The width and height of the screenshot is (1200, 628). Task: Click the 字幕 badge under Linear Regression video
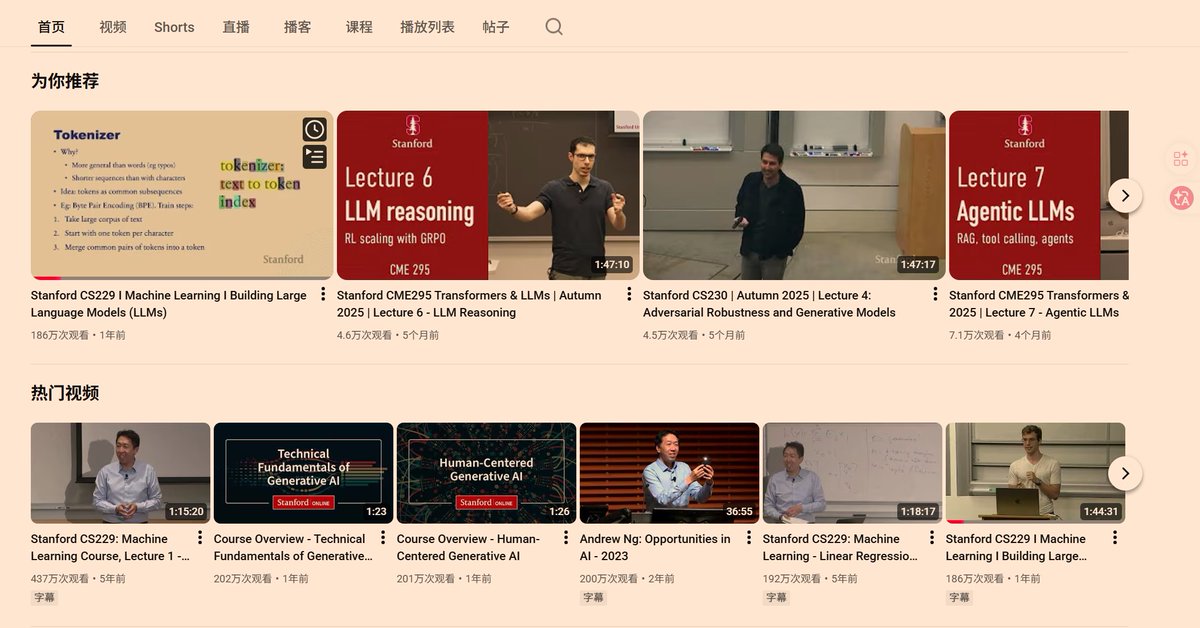pyautogui.click(x=776, y=597)
